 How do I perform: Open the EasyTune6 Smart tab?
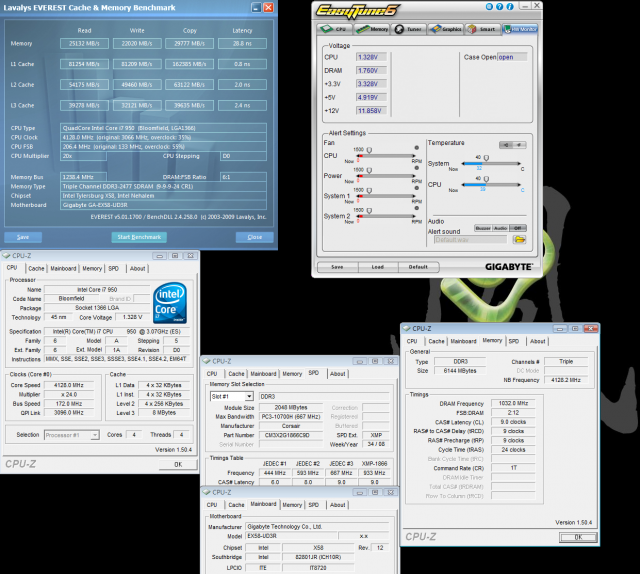(x=482, y=29)
